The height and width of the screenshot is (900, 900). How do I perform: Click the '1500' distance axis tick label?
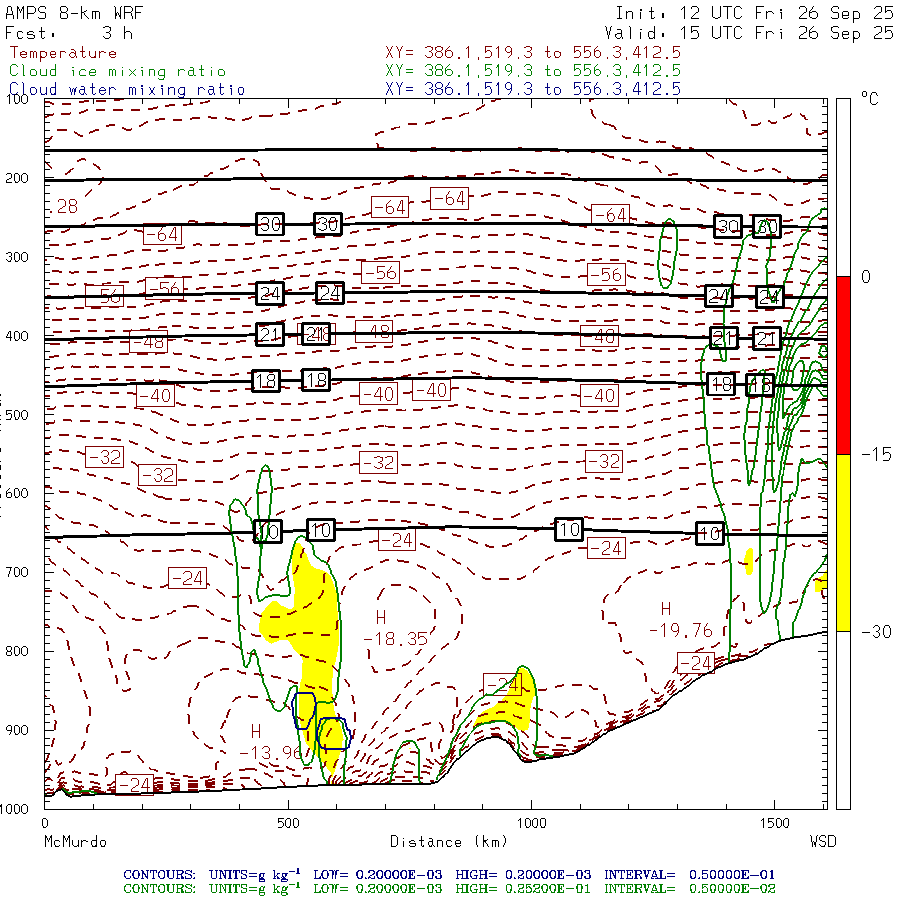coord(775,823)
